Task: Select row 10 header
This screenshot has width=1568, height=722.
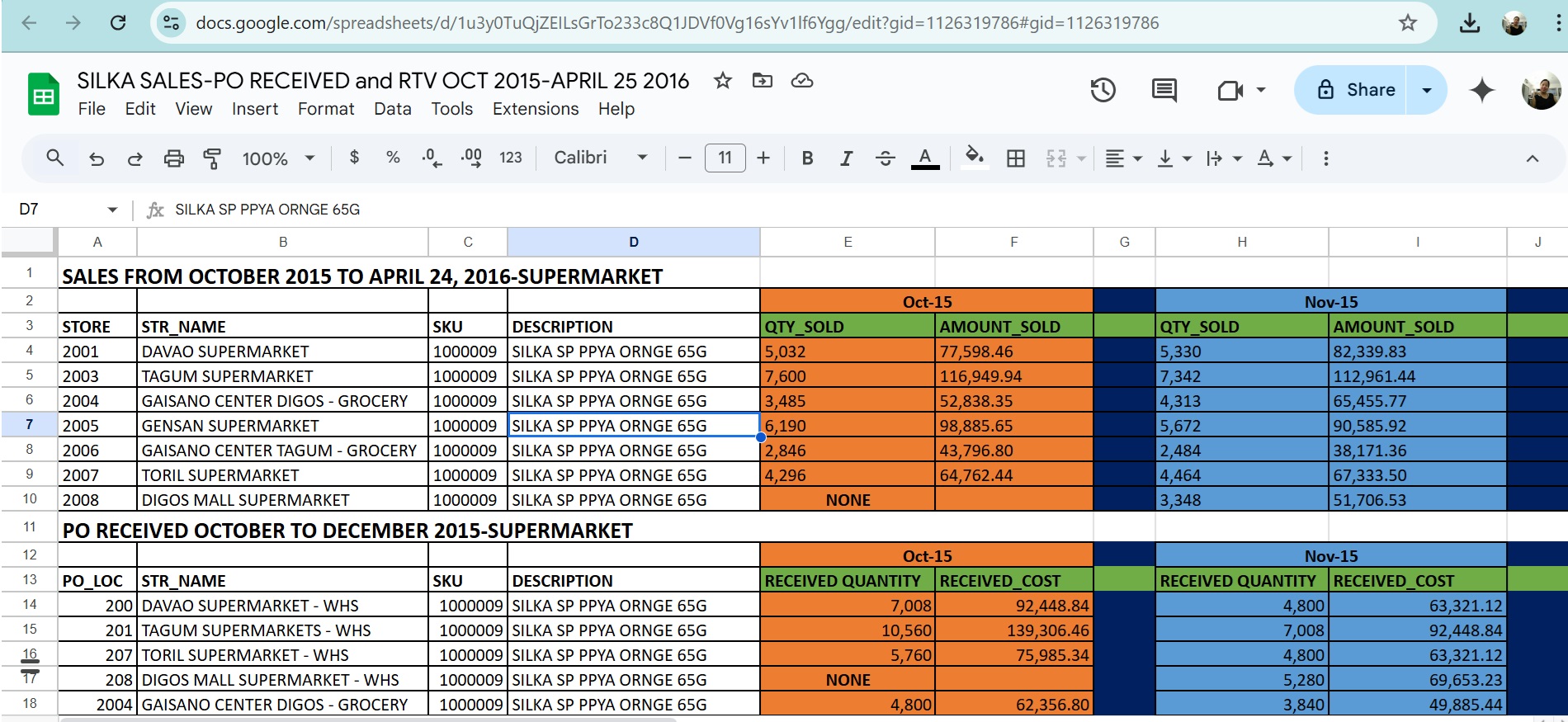Action: [x=30, y=498]
